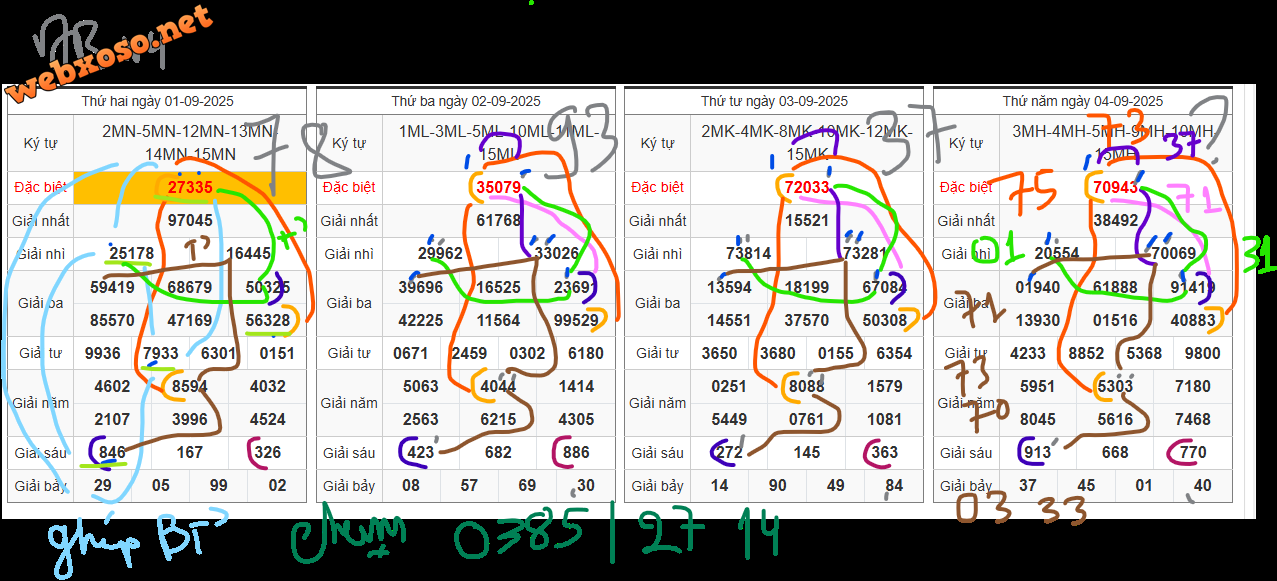Click the highlighted special prize number 27335
The height and width of the screenshot is (581, 1277).
pos(190,187)
